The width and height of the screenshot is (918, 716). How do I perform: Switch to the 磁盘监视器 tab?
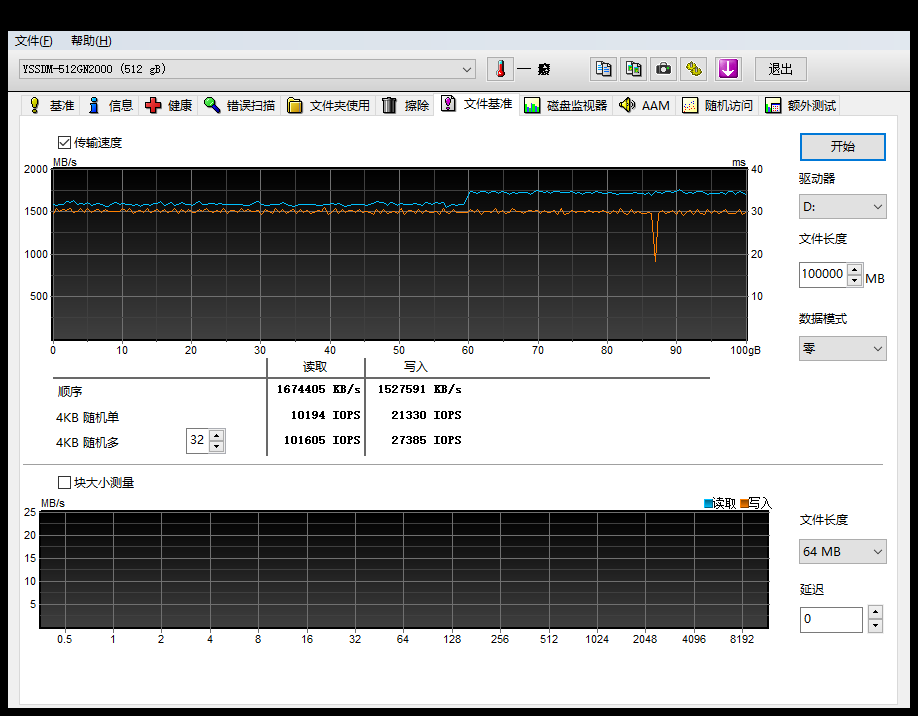(x=566, y=105)
